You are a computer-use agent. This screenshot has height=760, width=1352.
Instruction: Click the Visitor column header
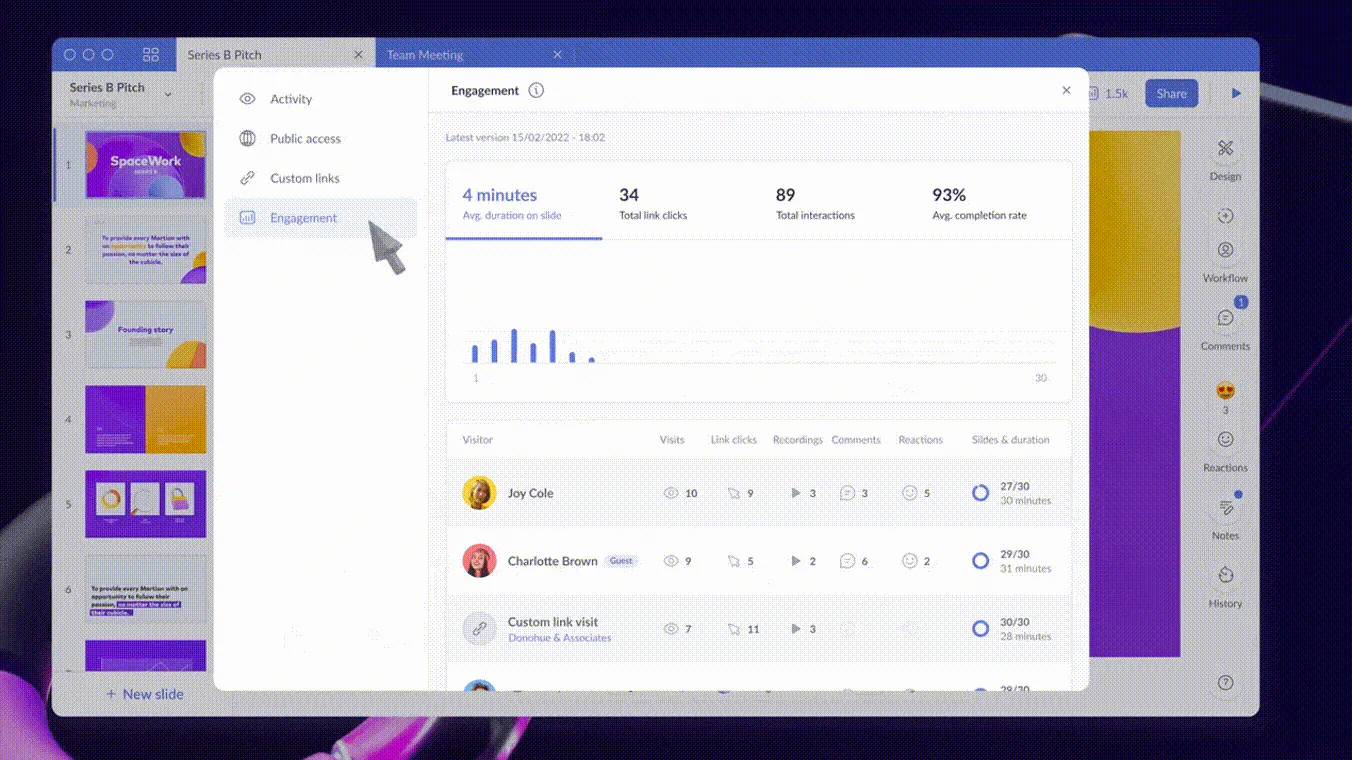click(478, 440)
